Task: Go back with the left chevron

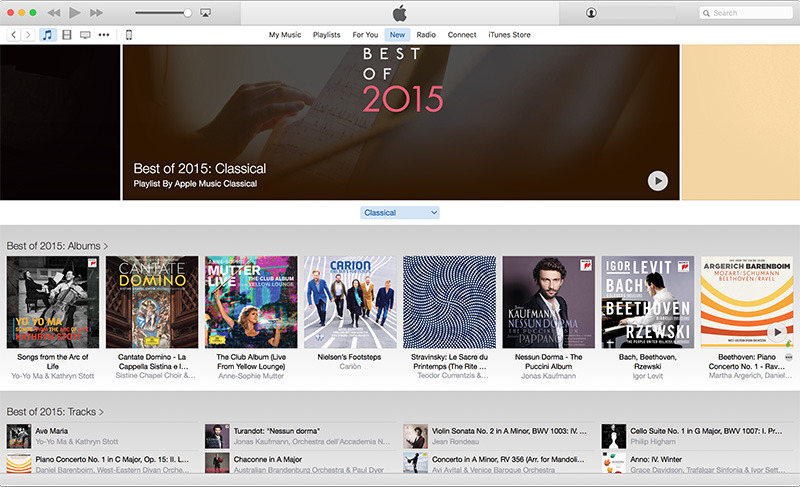Action: 14,35
